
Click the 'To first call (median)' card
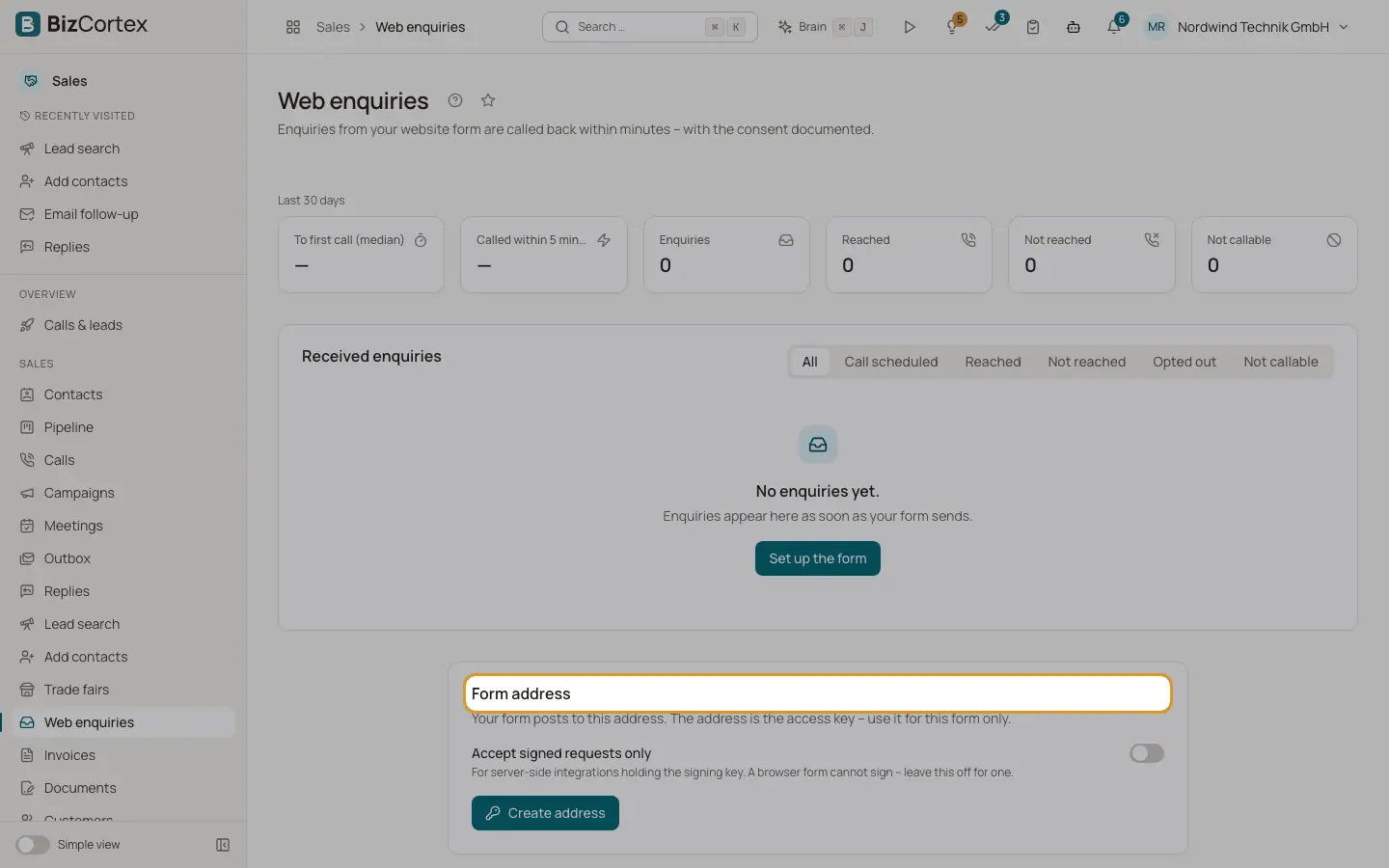pos(361,255)
